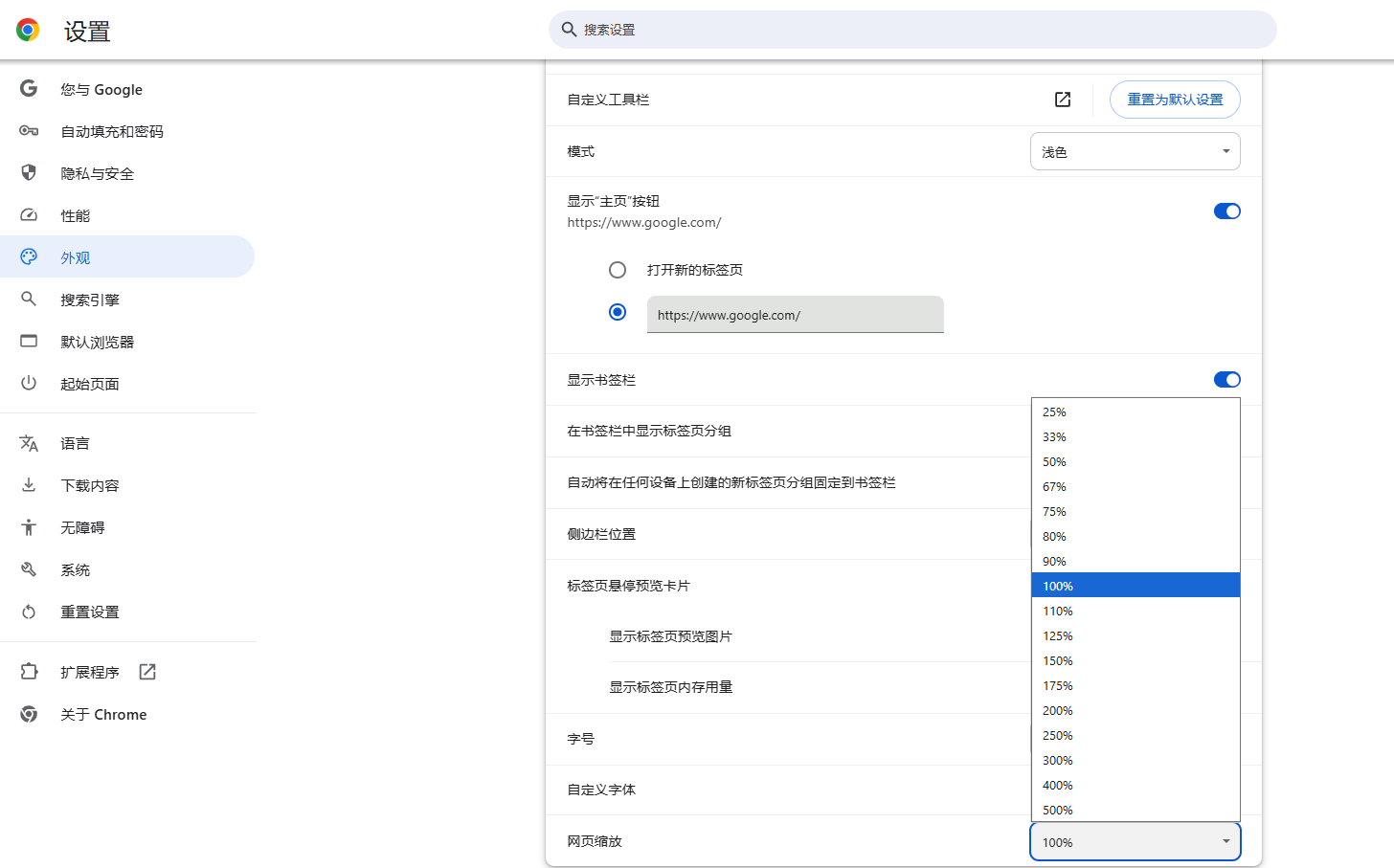Choose 400% zoom option
Screen dimensions: 1394x868
point(1135,785)
